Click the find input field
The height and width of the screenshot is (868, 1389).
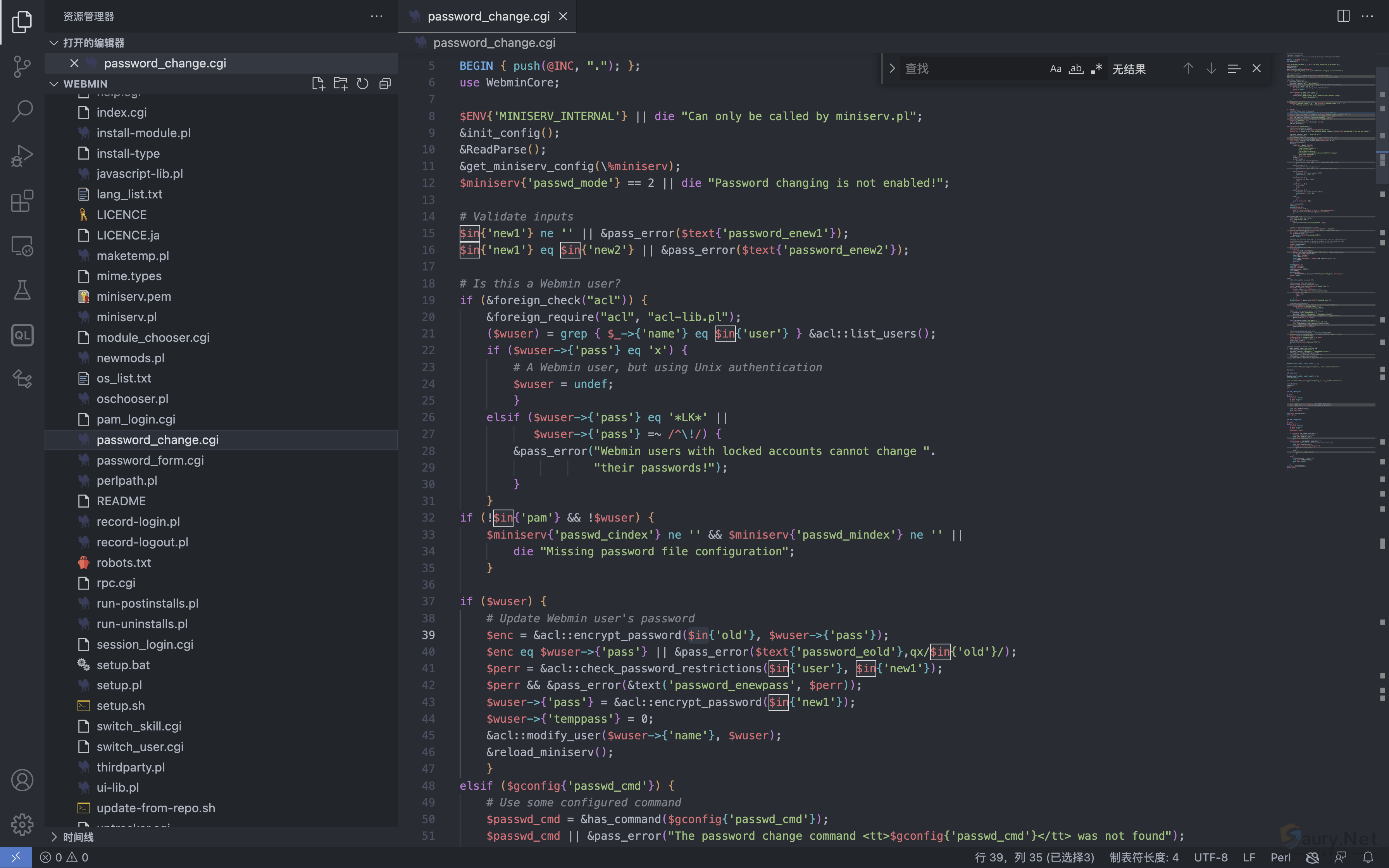970,69
